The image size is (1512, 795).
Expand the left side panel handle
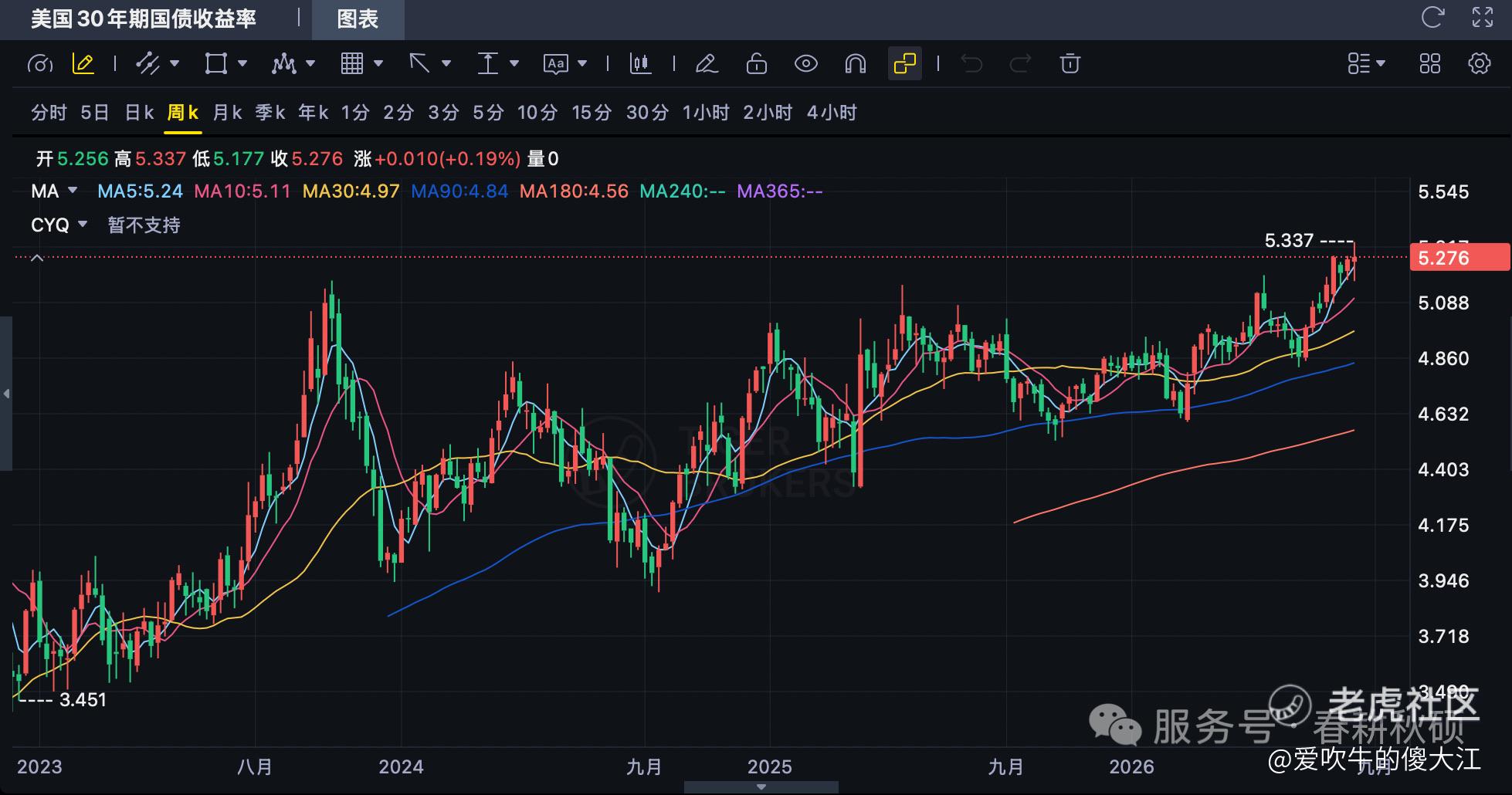pyautogui.click(x=6, y=394)
